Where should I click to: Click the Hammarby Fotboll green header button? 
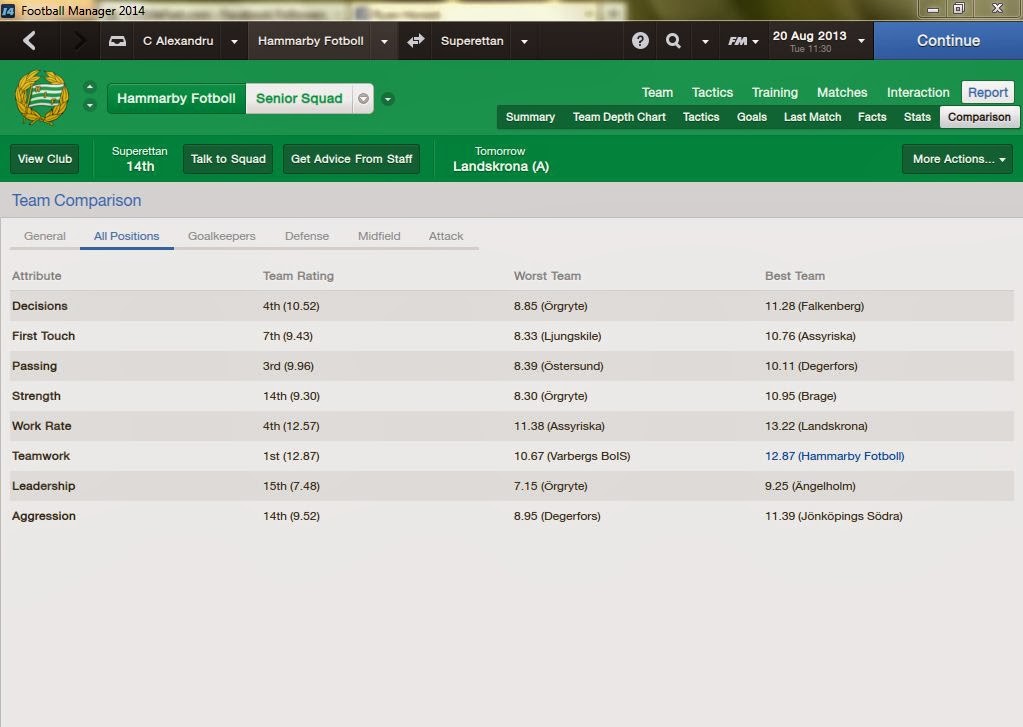tap(176, 99)
